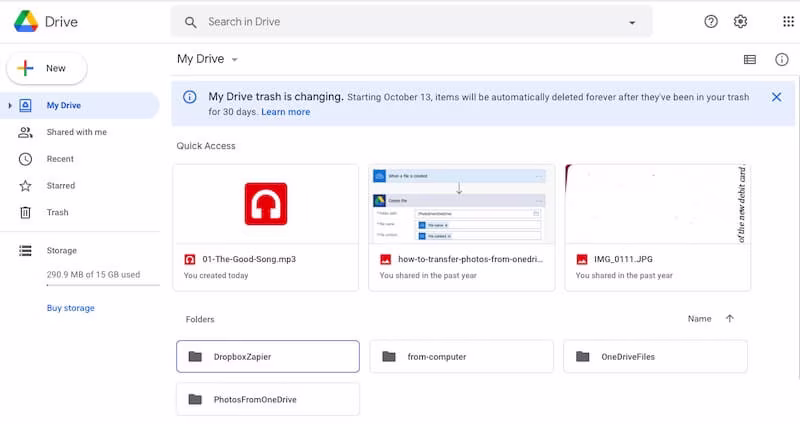The height and width of the screenshot is (424, 800).
Task: Click the Google Drive logo
Action: pyautogui.click(x=26, y=21)
